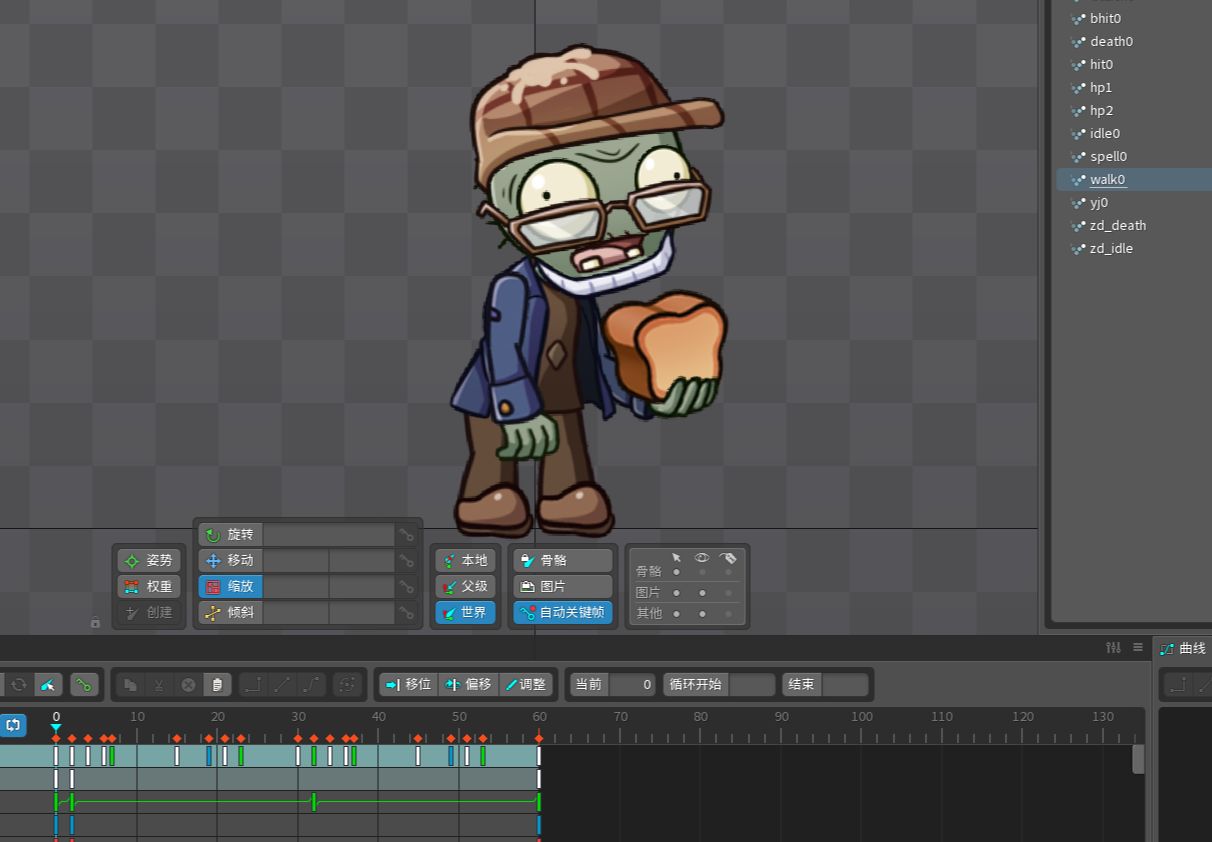The width and height of the screenshot is (1212, 842).
Task: Key the scale with the 缩放 row key icon
Action: [x=407, y=587]
